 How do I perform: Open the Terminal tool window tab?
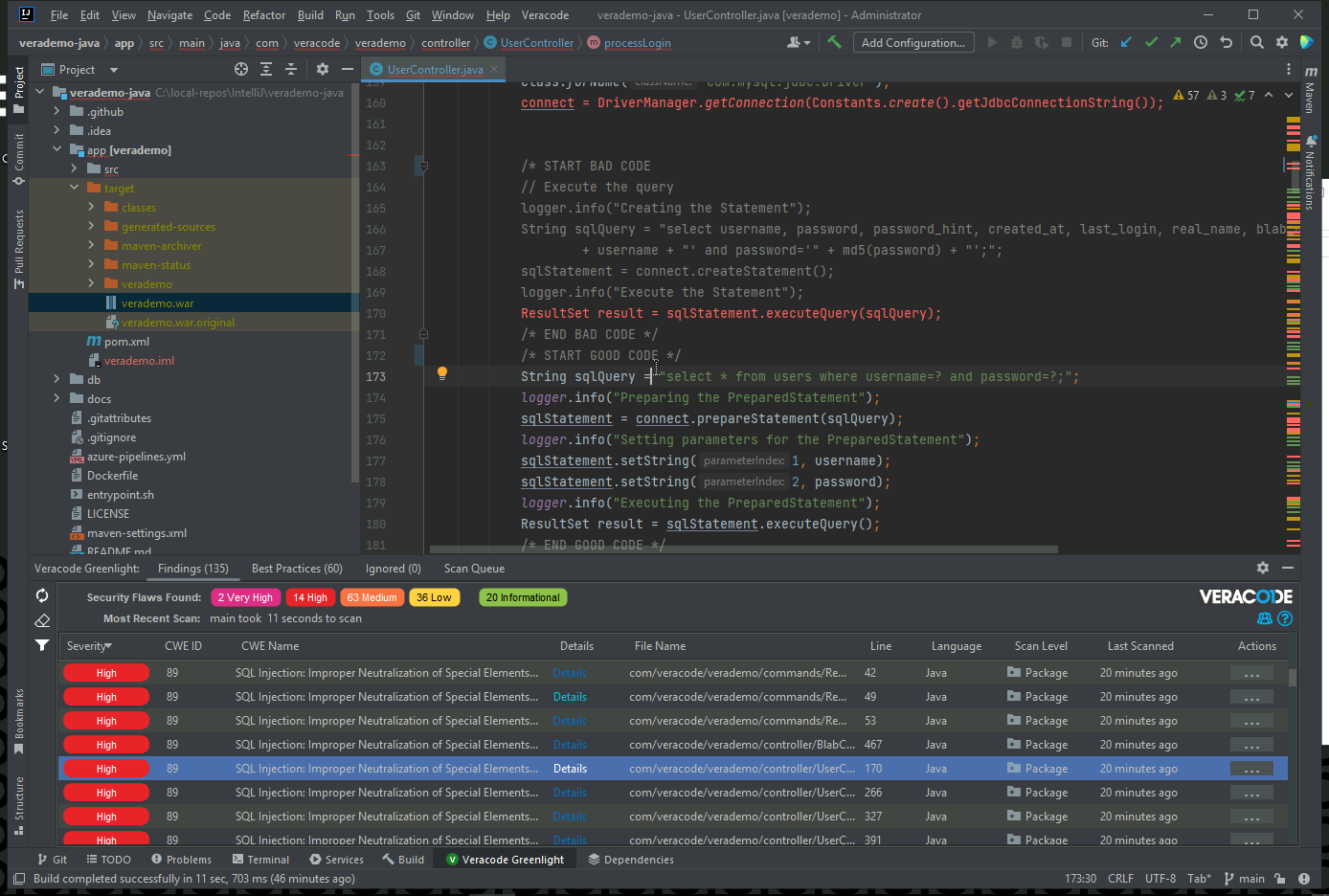259,860
